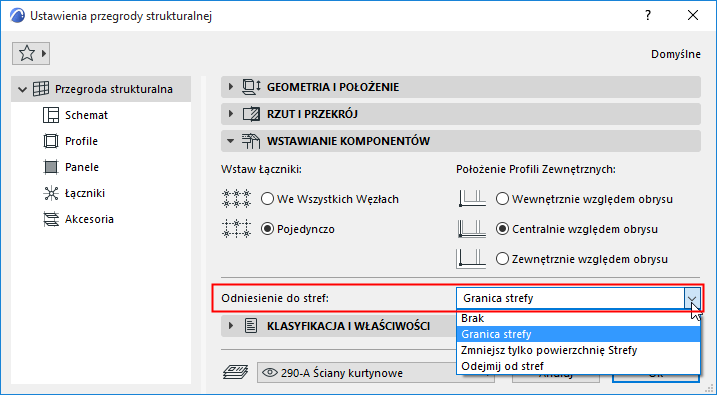
Task: Open the Panele settings page
Action: (82, 167)
